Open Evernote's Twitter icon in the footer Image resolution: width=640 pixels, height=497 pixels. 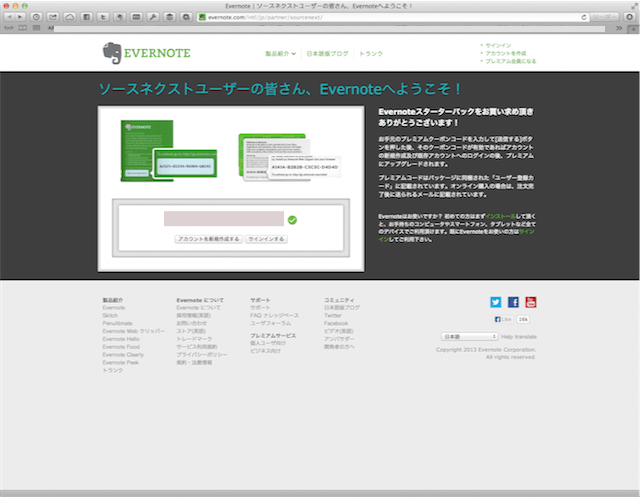(x=496, y=302)
